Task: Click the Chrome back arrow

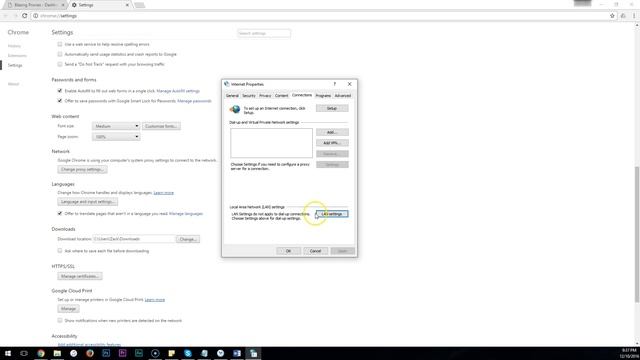Action: point(6,16)
